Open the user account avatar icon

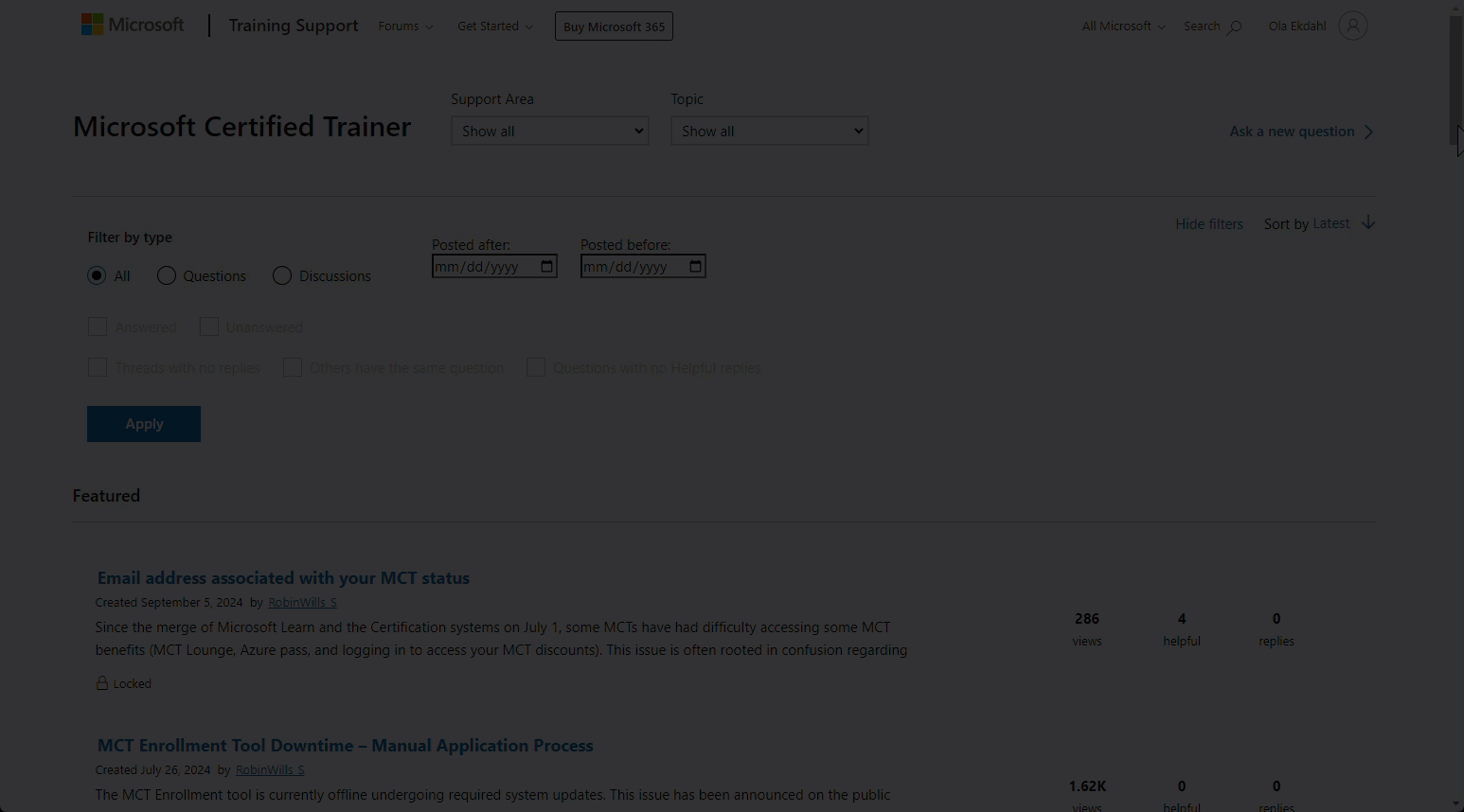(1353, 26)
